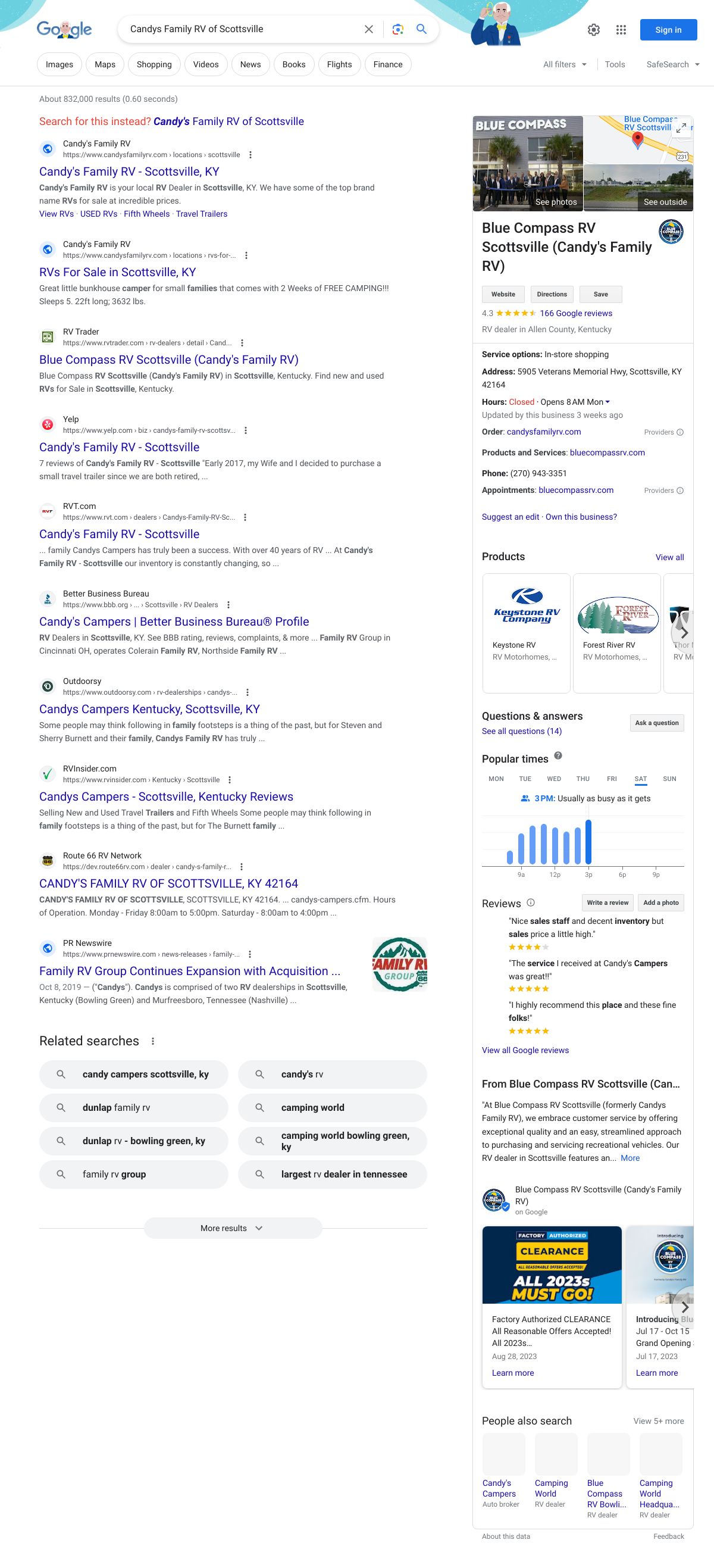Viewport: 714px width, 1568px height.
Task: Open 166 Google reviews link
Action: [575, 314]
